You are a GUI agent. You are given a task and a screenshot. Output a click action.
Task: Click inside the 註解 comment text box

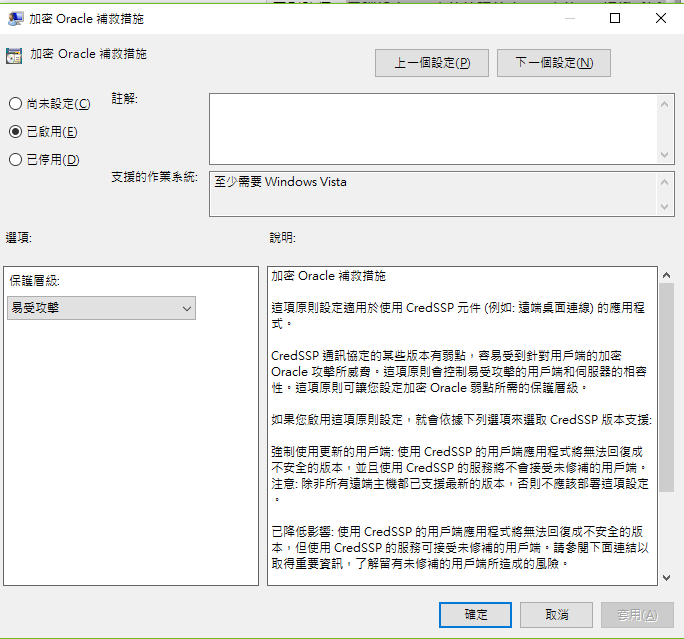click(x=433, y=129)
